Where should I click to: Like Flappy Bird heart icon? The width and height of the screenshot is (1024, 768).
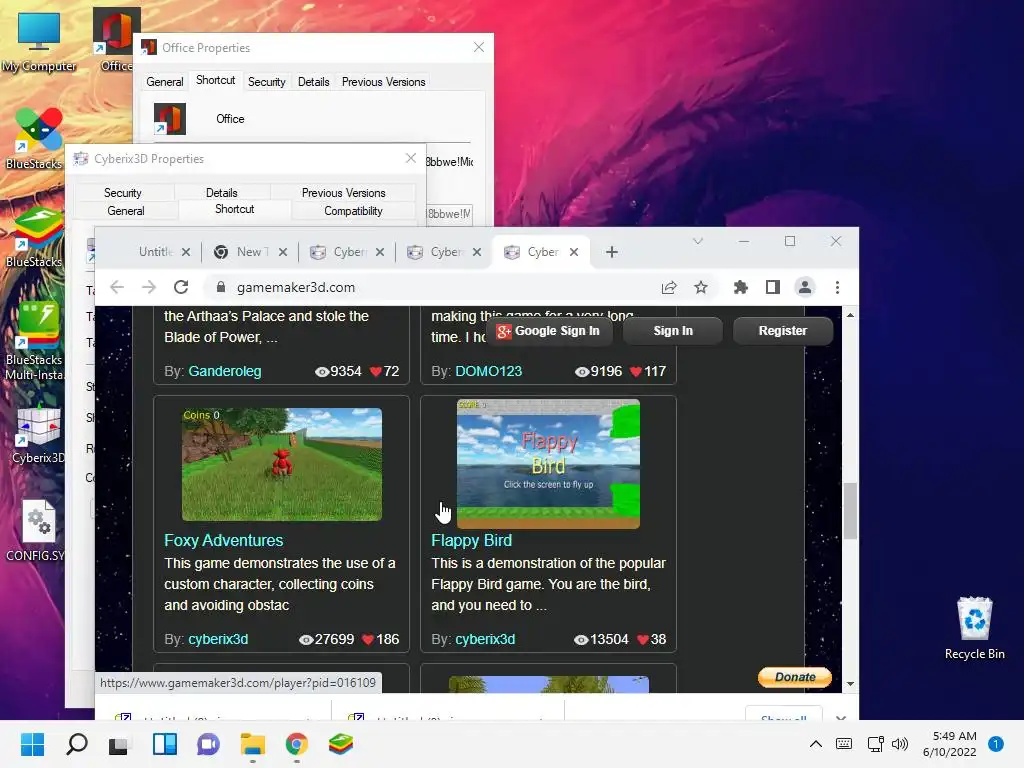coord(643,639)
